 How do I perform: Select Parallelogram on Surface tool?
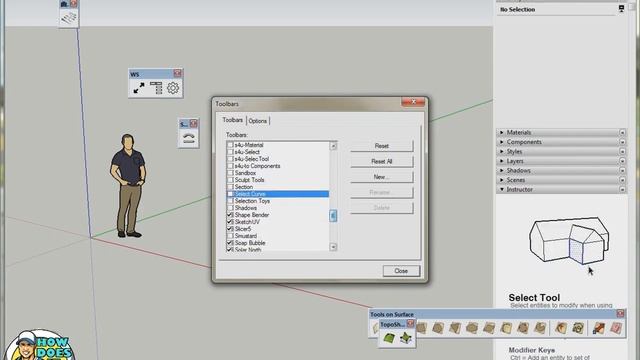tap(489, 328)
